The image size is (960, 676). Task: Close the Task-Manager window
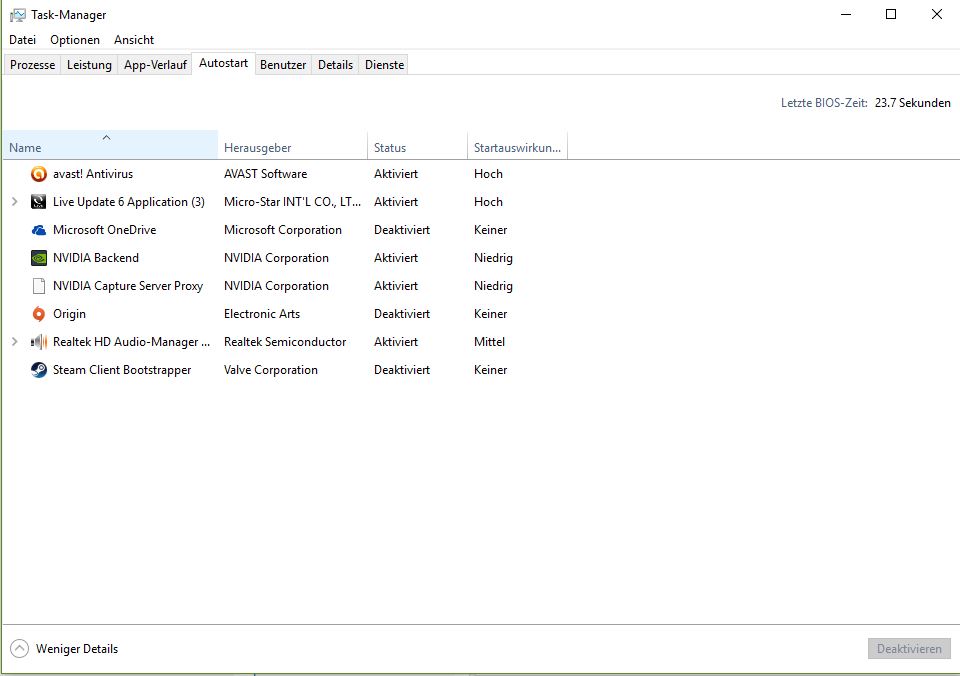point(937,14)
